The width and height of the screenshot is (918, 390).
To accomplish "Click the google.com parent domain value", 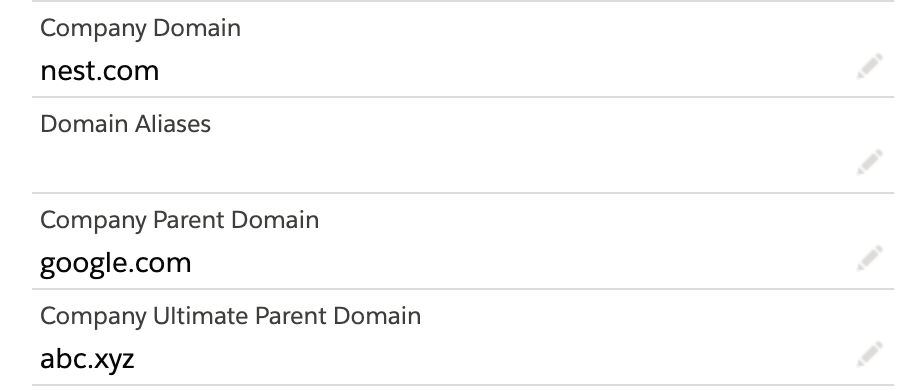I will point(115,263).
